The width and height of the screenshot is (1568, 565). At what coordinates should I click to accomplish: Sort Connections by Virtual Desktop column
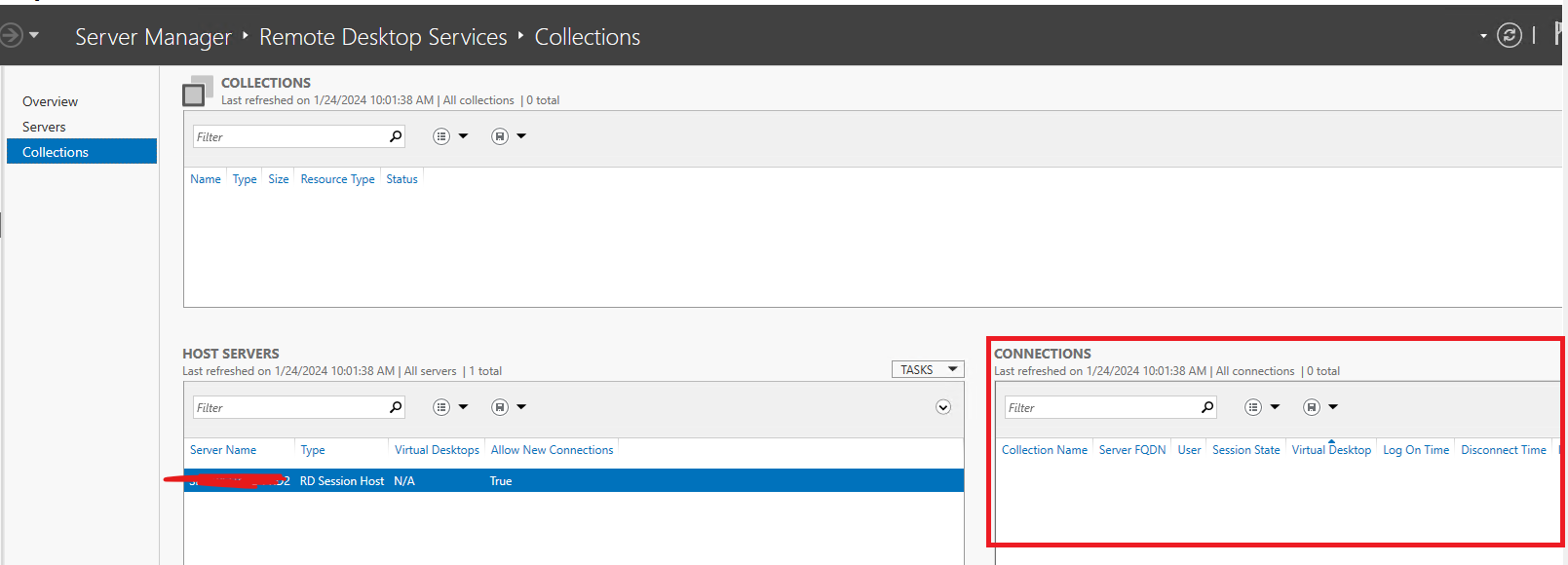1331,450
